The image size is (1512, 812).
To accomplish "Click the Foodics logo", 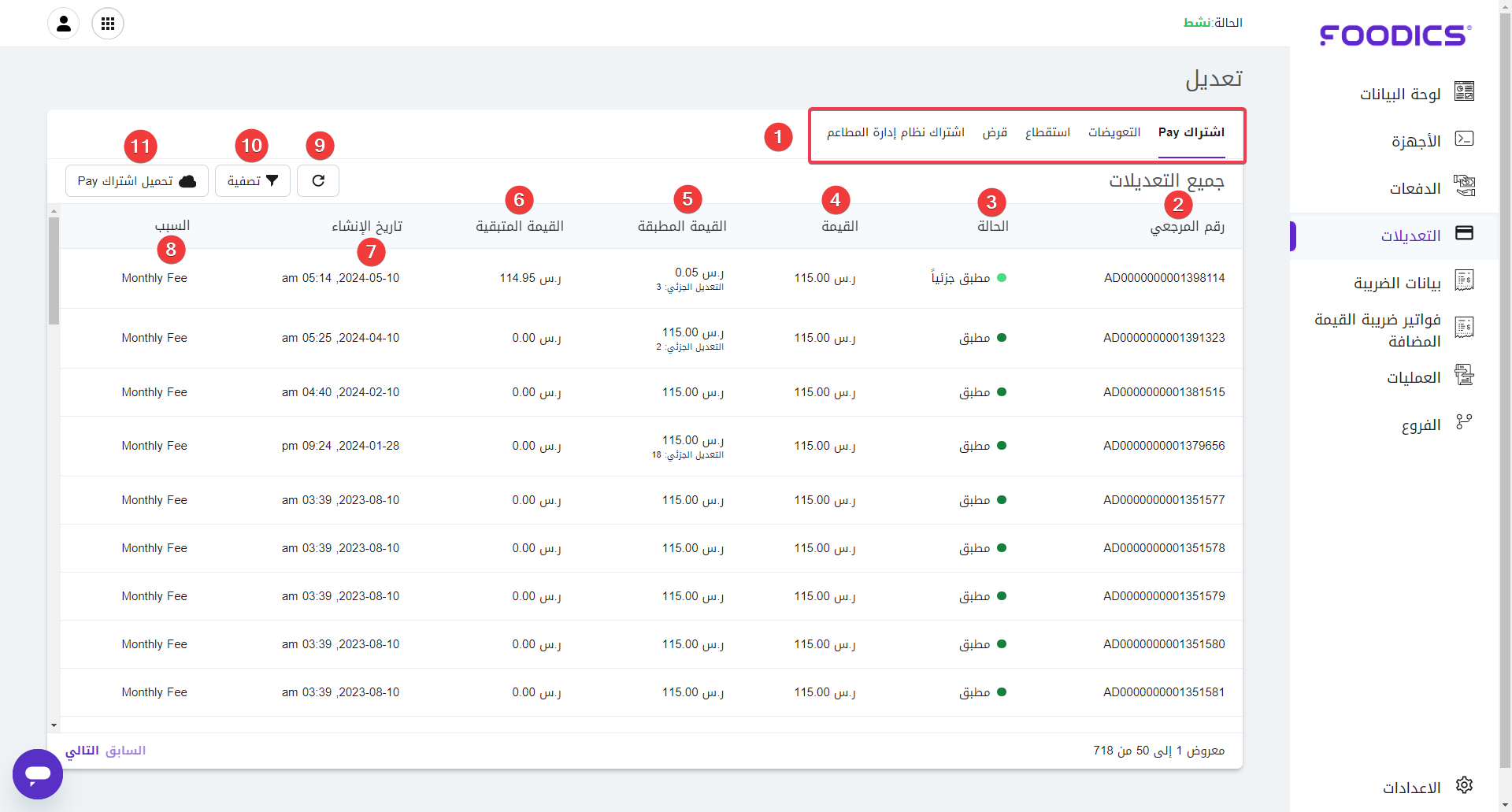I will tap(1395, 35).
